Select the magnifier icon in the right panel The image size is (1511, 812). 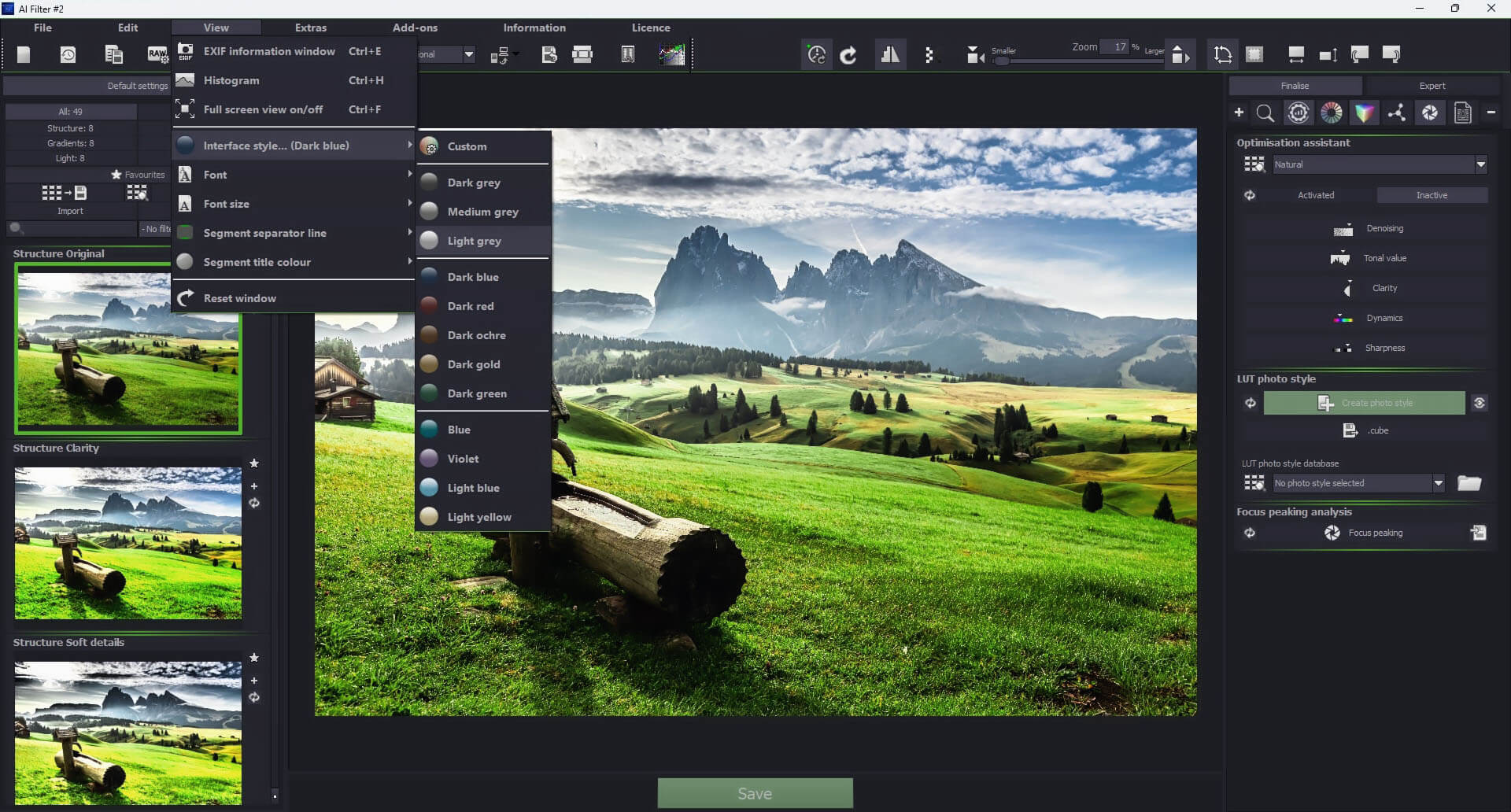(x=1265, y=113)
